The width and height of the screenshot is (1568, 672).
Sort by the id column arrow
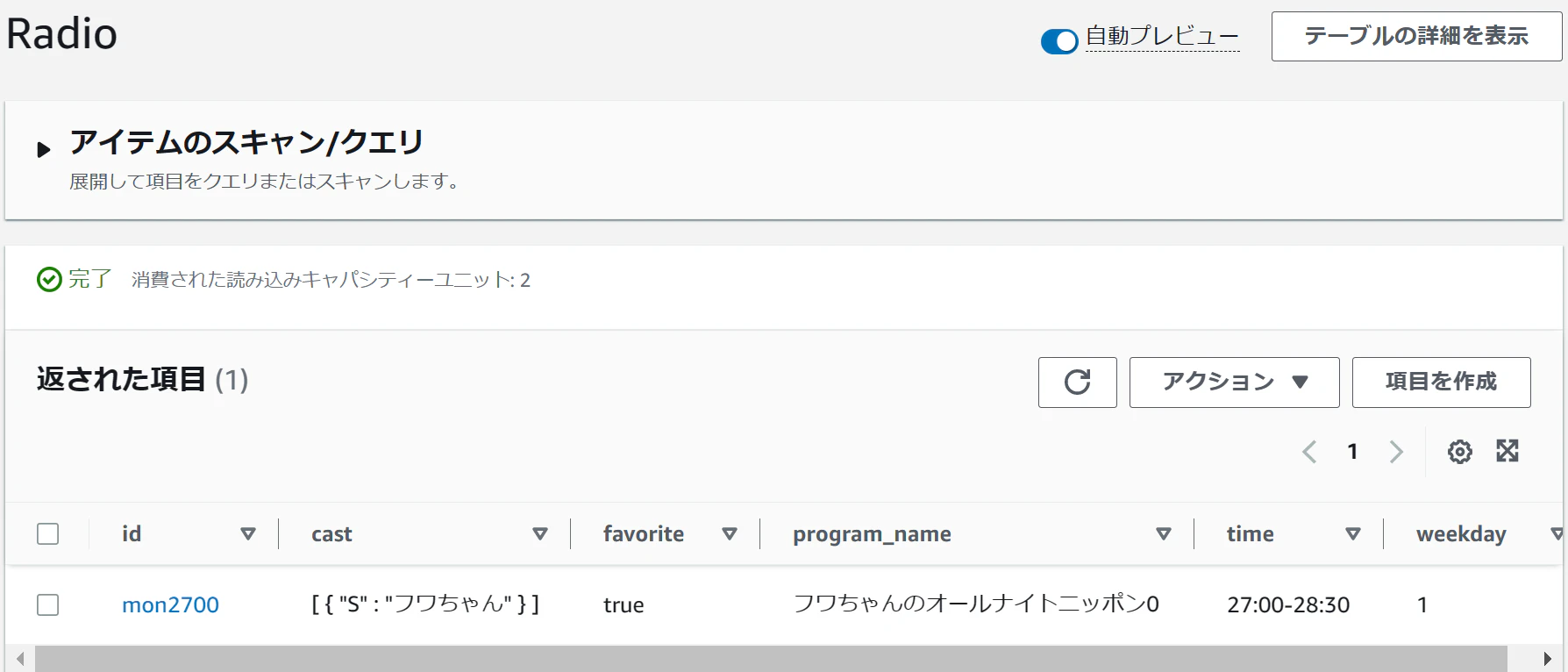(248, 534)
